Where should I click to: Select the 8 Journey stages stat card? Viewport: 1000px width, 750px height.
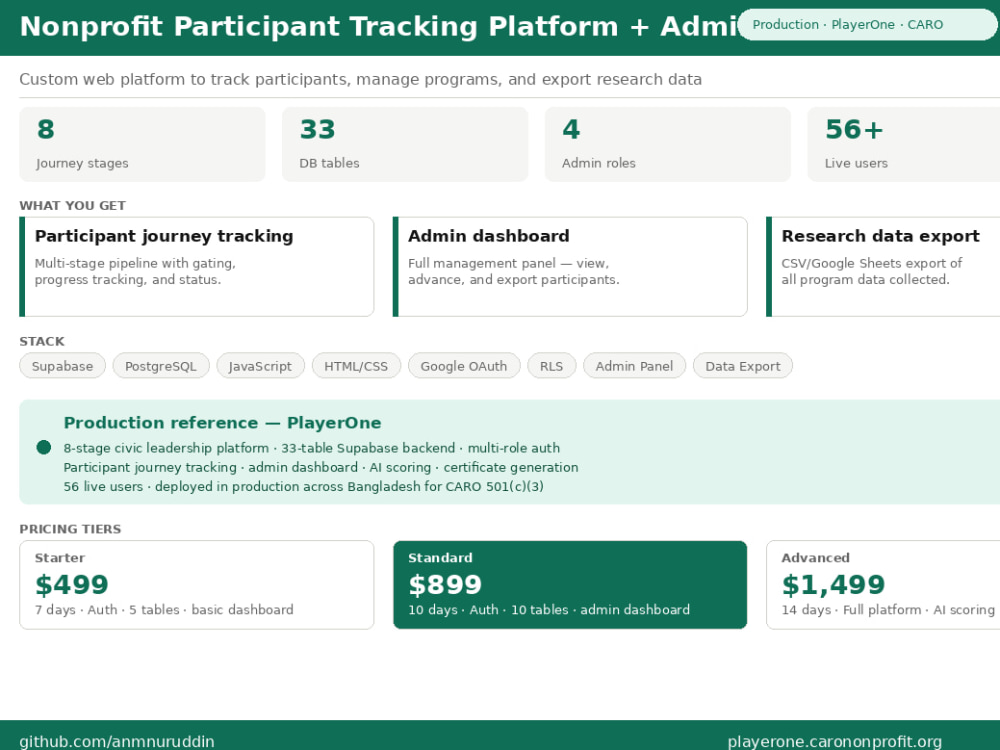(x=142, y=144)
